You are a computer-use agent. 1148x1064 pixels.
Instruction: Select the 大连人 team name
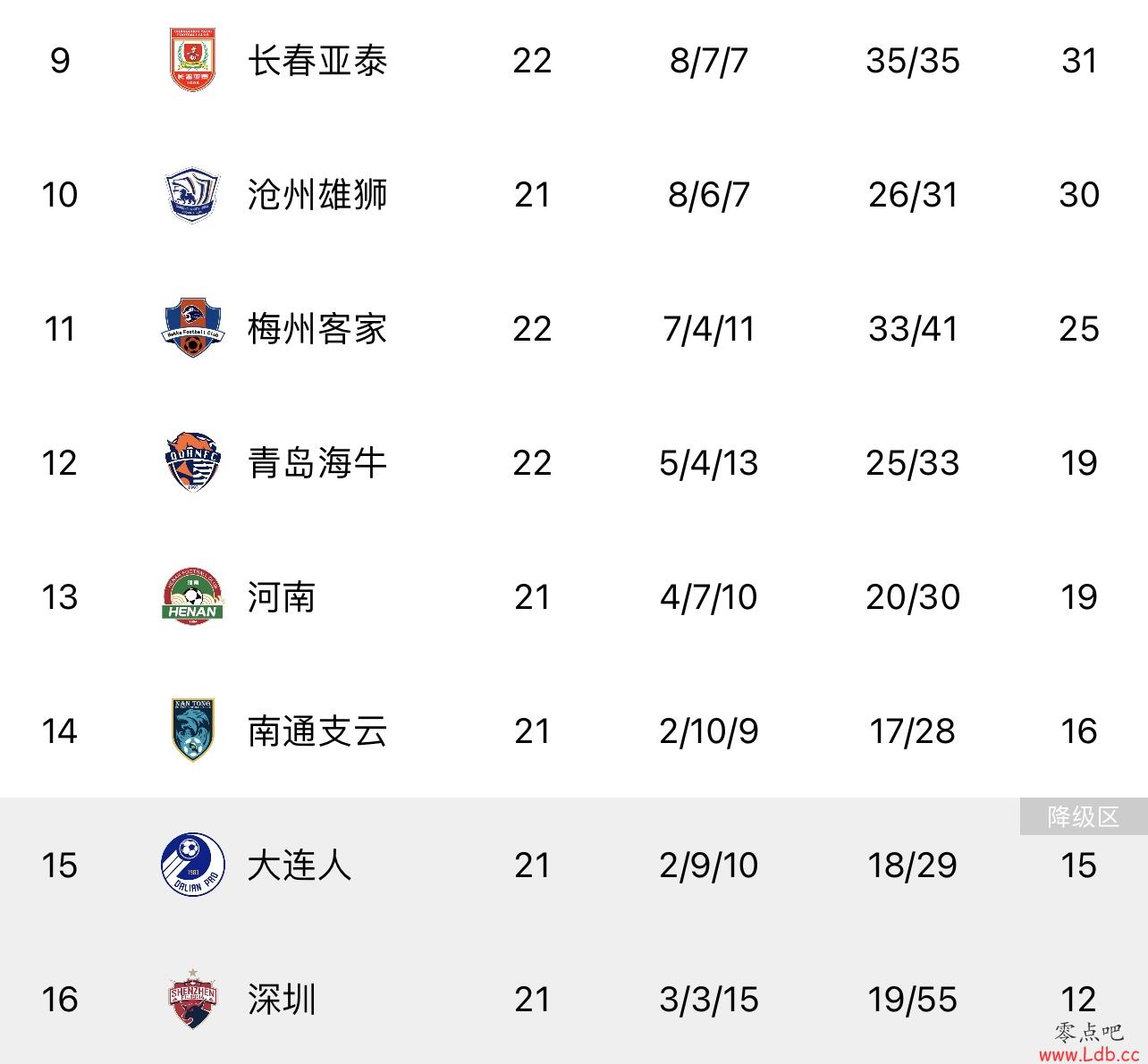pos(300,866)
